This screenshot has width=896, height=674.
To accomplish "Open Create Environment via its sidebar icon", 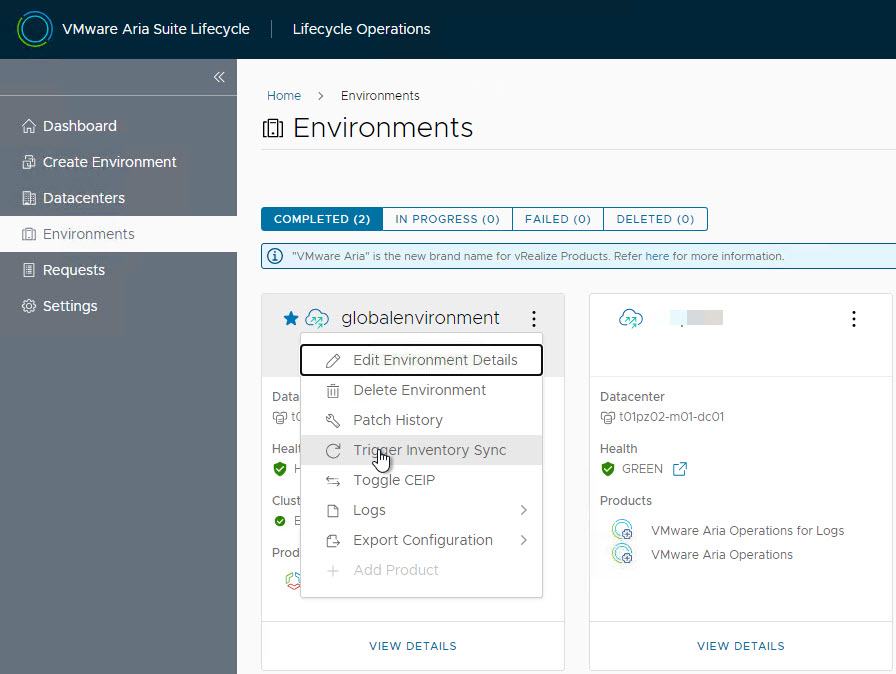I will click(28, 161).
